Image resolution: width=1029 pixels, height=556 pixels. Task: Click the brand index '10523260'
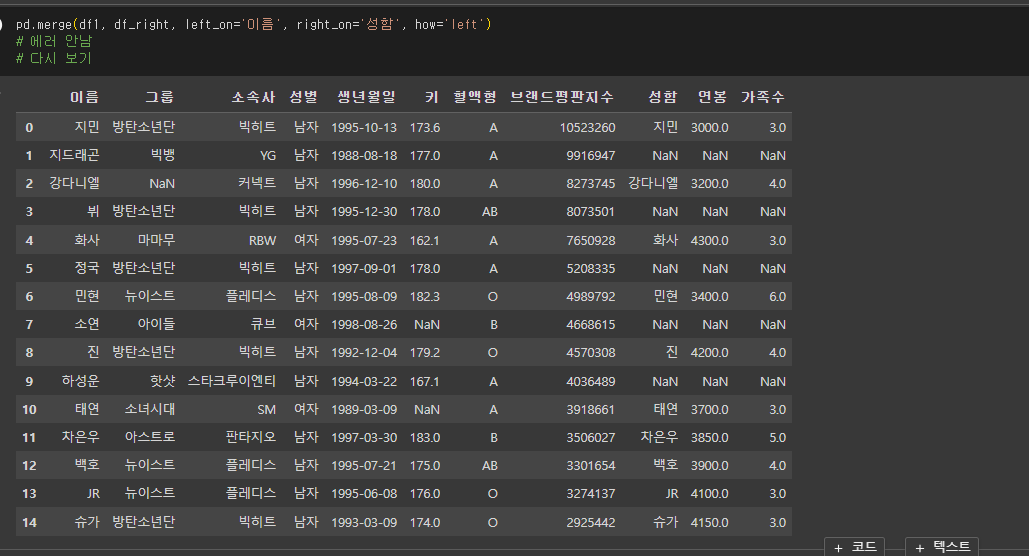tap(587, 127)
